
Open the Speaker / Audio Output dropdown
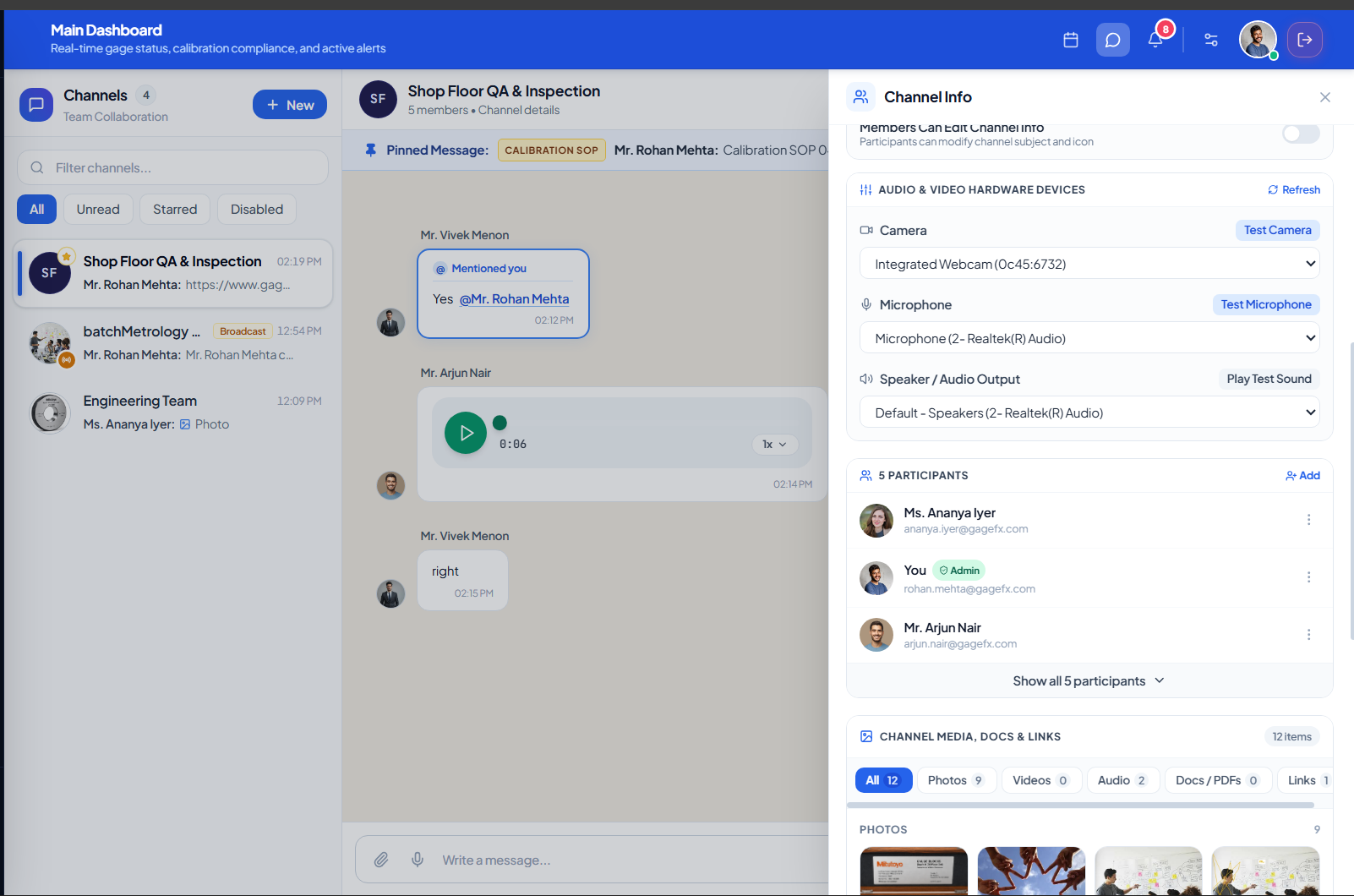tap(1089, 412)
